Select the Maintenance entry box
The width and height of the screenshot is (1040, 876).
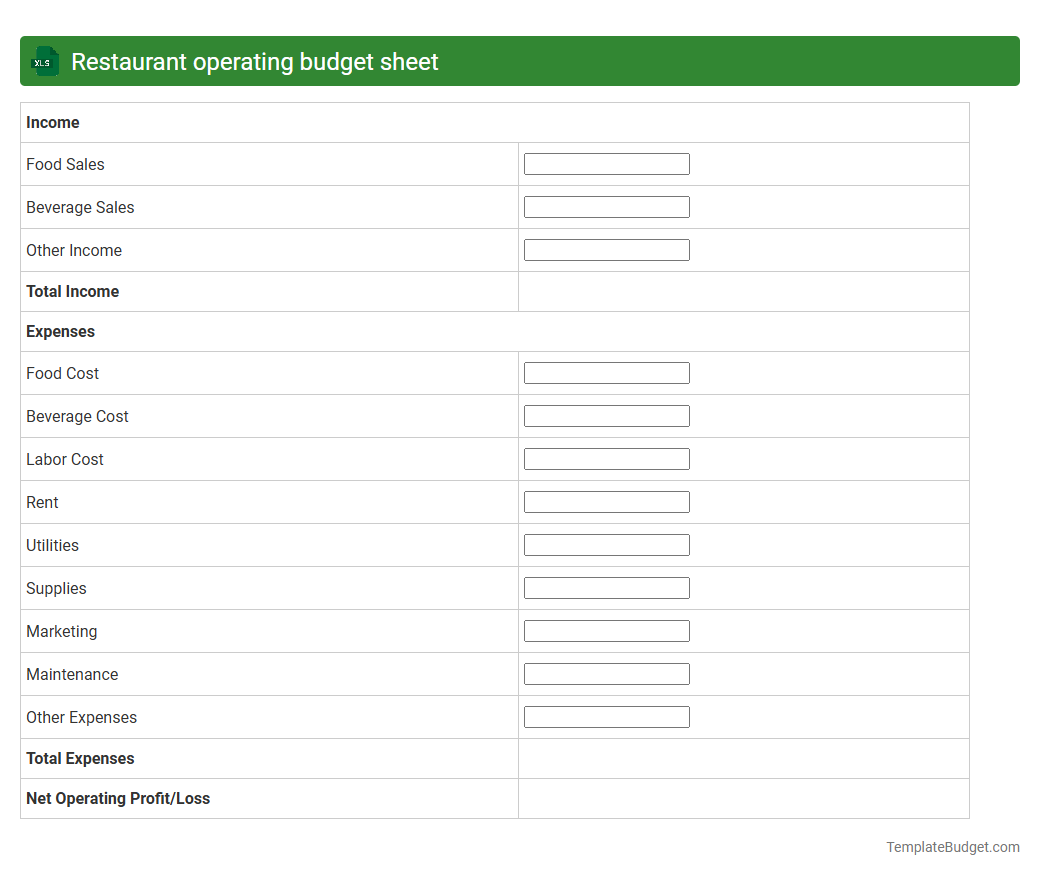tap(606, 673)
